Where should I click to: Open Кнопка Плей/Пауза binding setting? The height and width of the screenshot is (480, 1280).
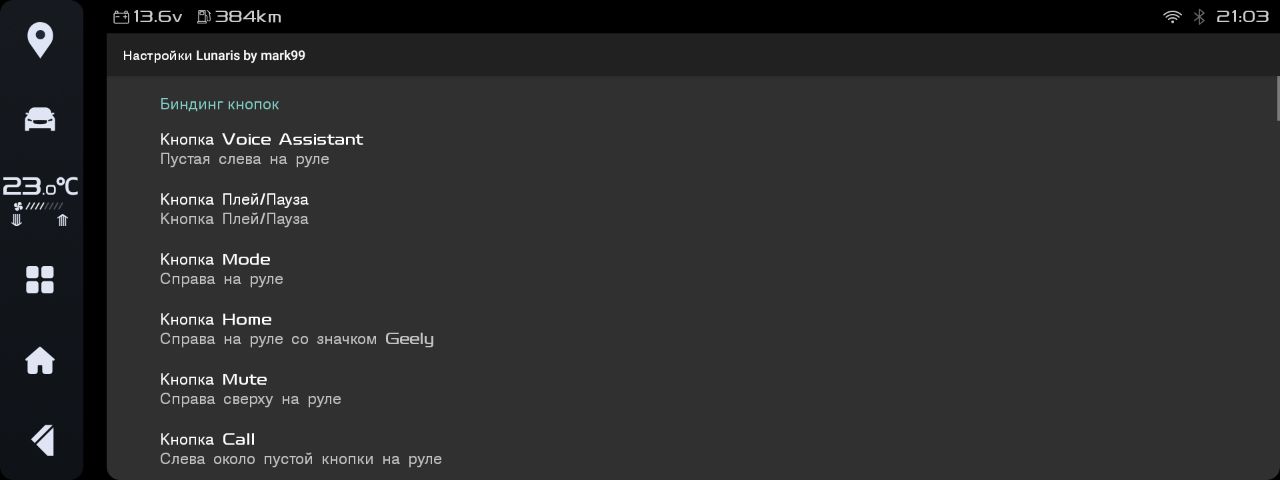691,208
